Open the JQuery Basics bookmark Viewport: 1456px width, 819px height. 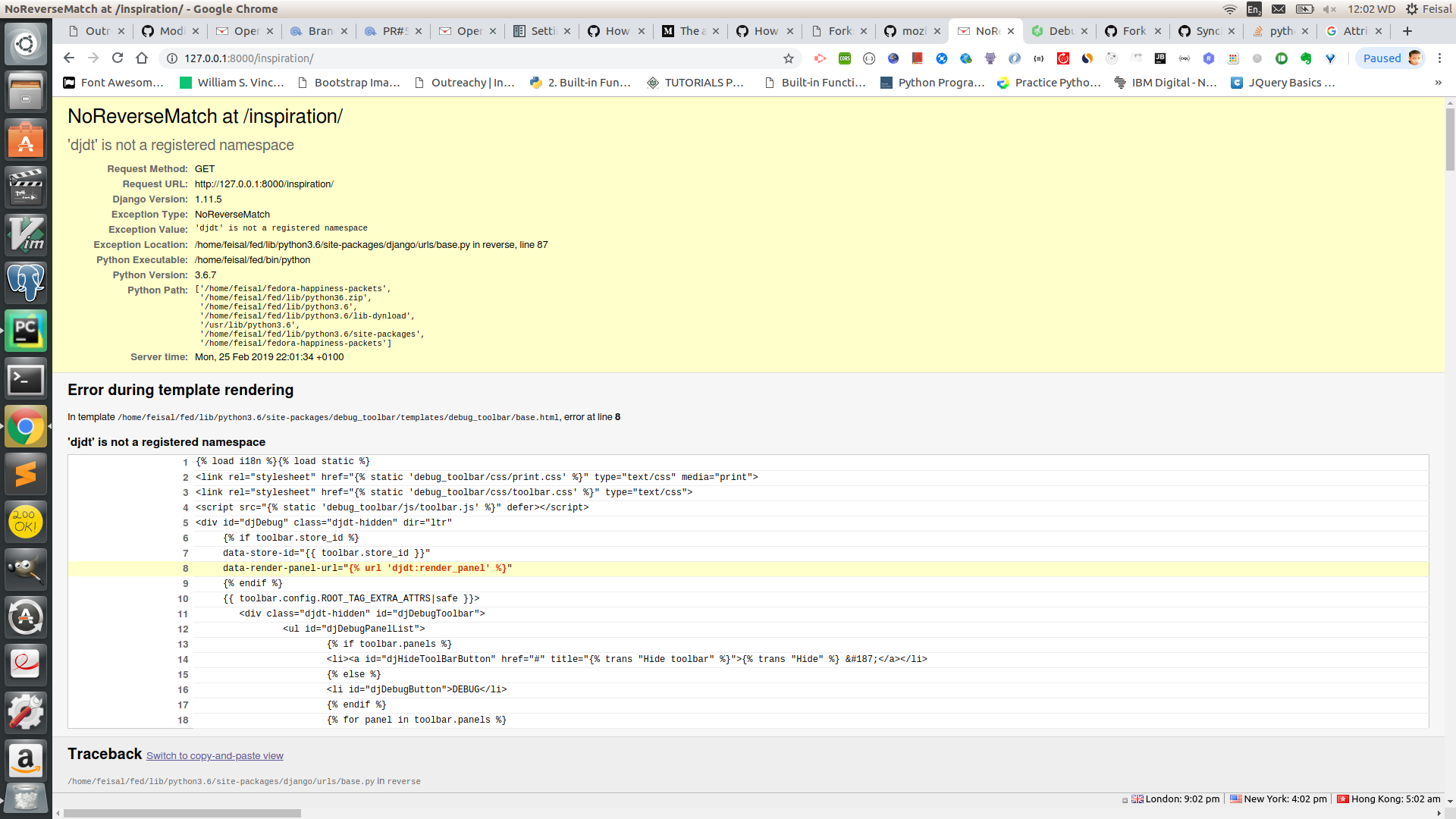1283,83
